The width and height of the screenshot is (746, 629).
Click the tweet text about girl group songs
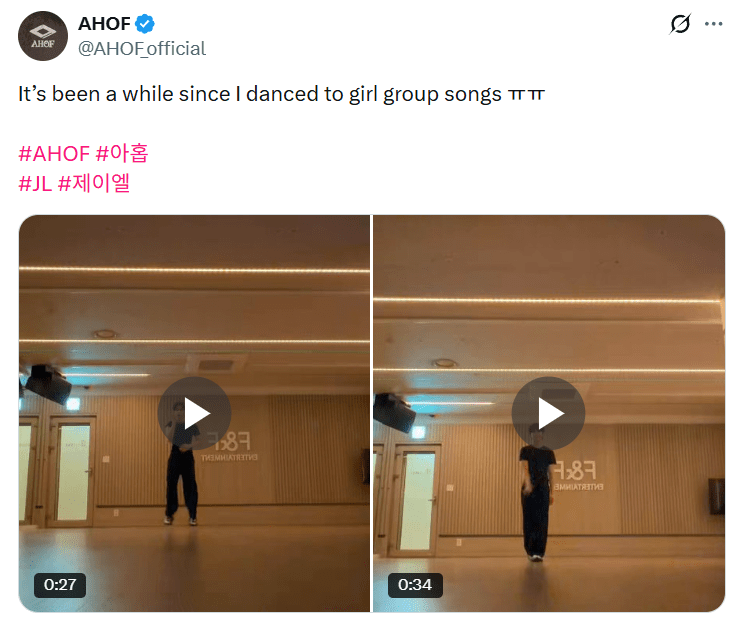(x=281, y=94)
